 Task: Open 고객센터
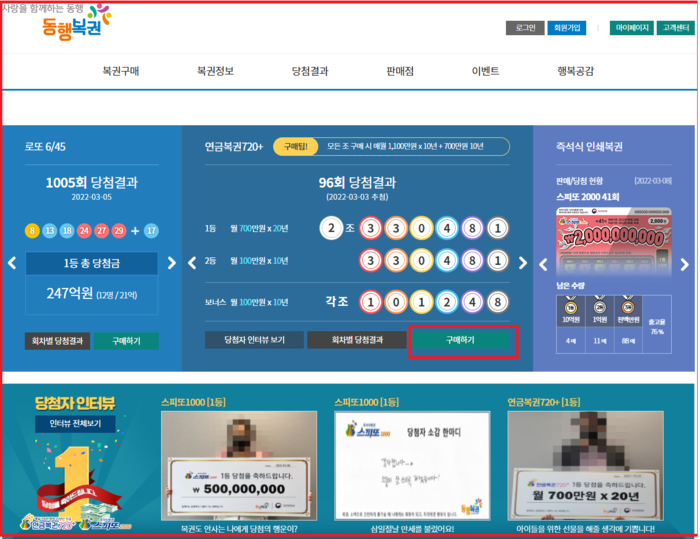pyautogui.click(x=675, y=28)
